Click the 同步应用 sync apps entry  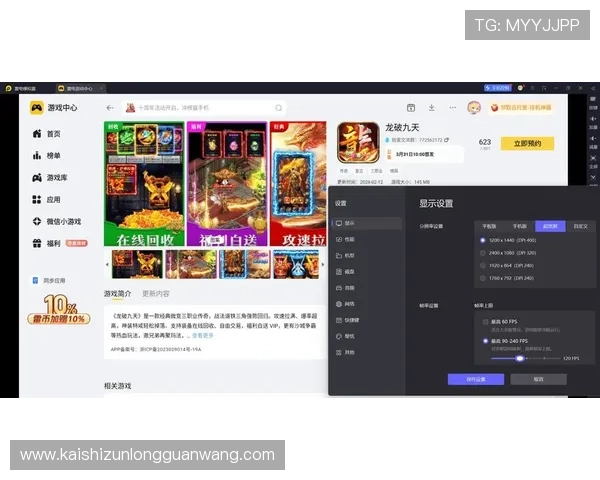pos(49,281)
